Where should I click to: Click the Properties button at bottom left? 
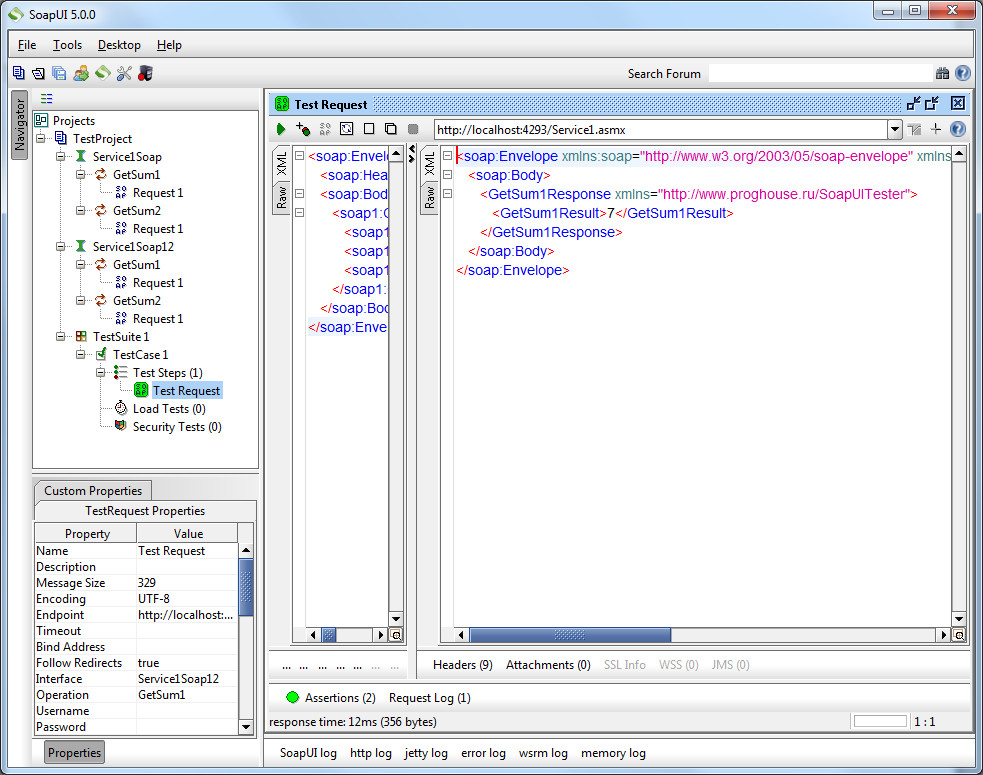pyautogui.click(x=74, y=752)
